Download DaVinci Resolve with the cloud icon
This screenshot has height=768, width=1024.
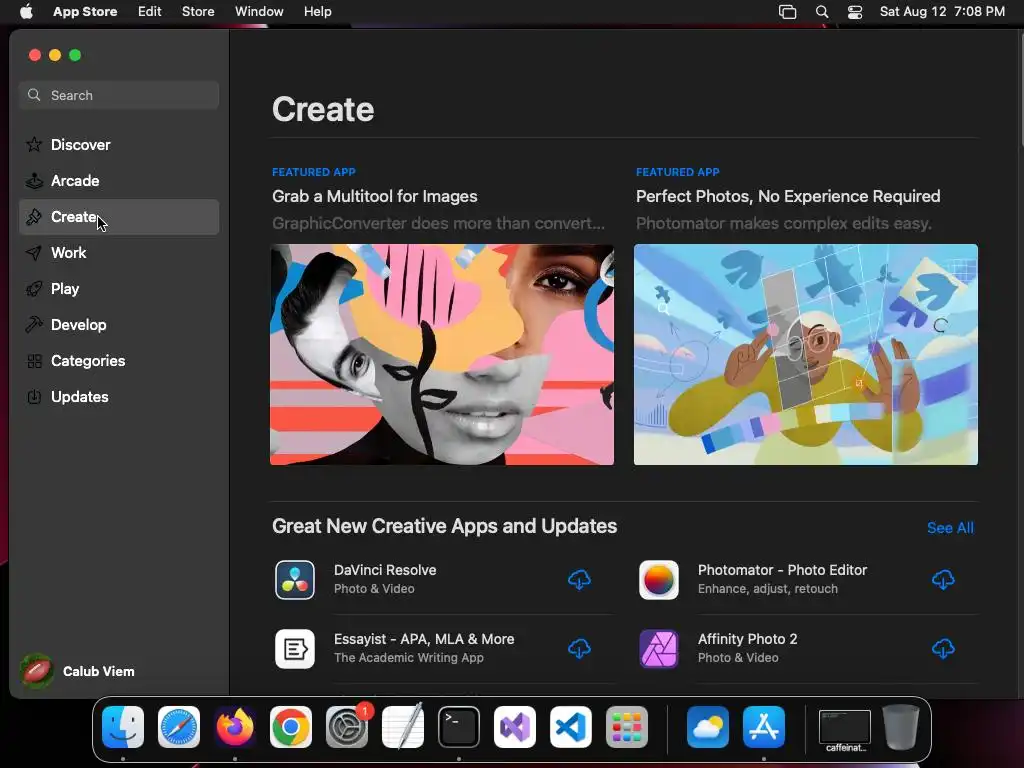click(x=579, y=579)
